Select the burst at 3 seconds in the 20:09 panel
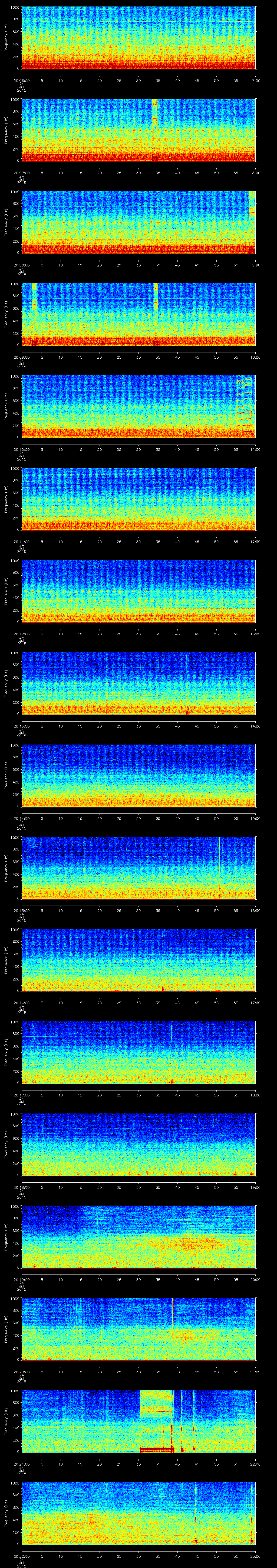Screen dimensions: 277x1568 pyautogui.click(x=34, y=298)
